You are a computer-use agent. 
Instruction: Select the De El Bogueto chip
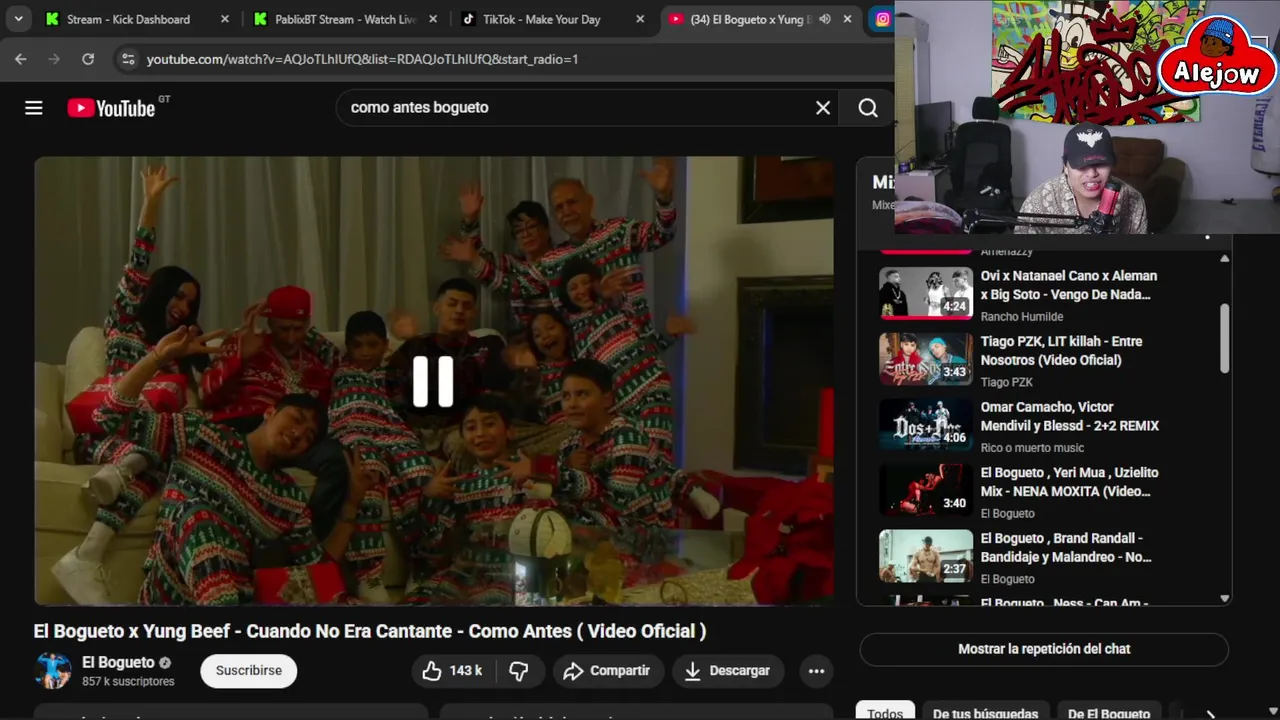pos(1108,713)
